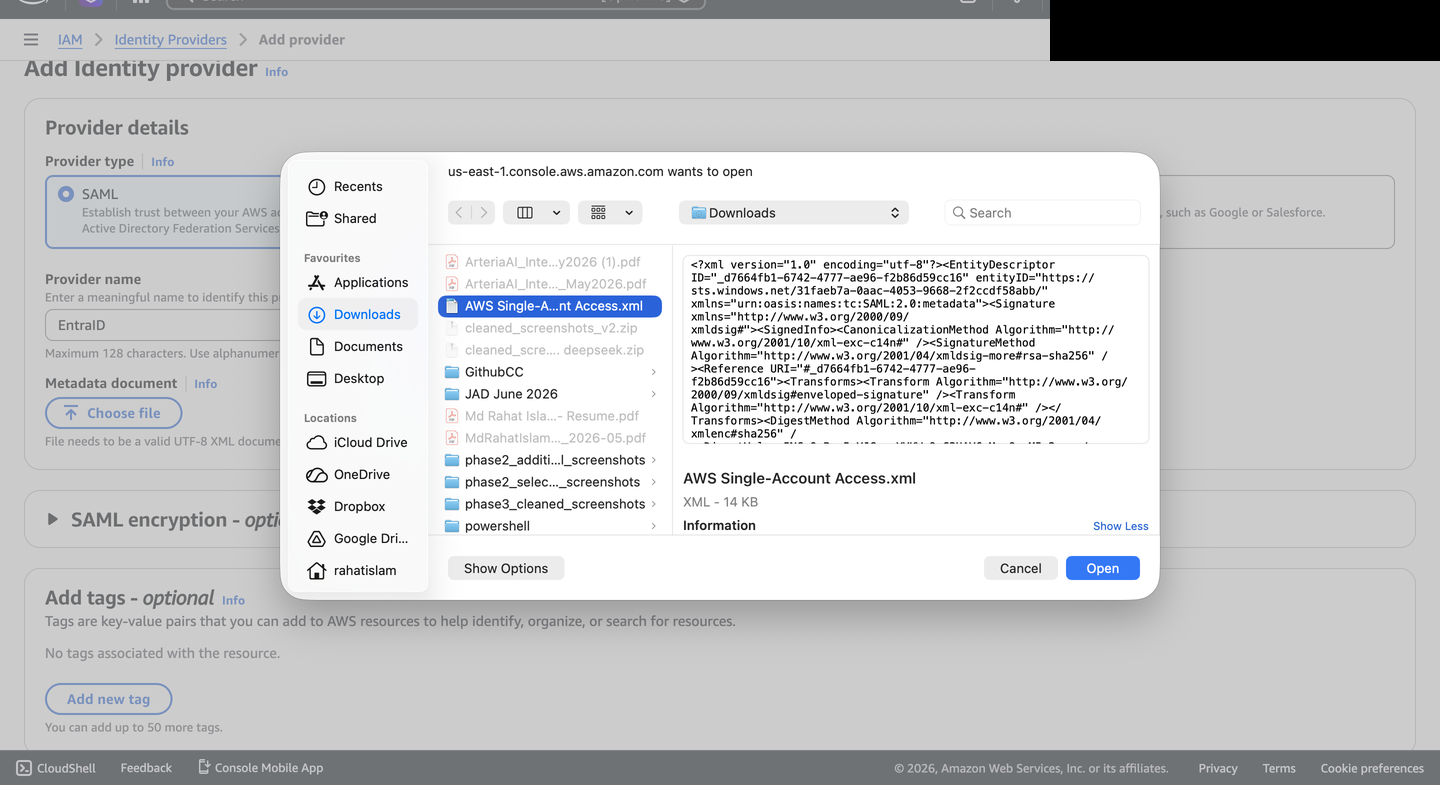Open Terms link in footer
The height and width of the screenshot is (785, 1440).
tap(1279, 768)
